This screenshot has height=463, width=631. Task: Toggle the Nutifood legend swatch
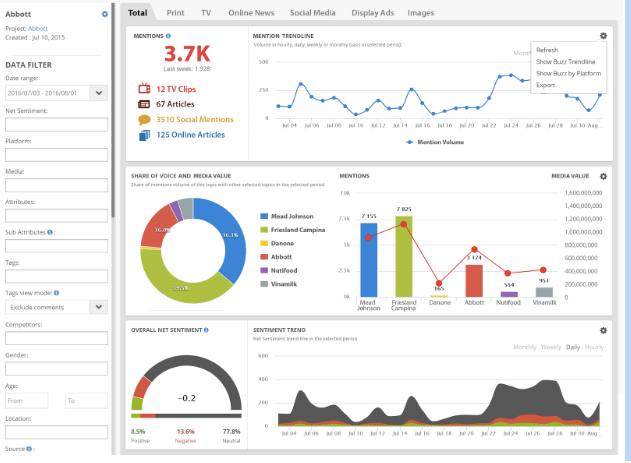264,270
